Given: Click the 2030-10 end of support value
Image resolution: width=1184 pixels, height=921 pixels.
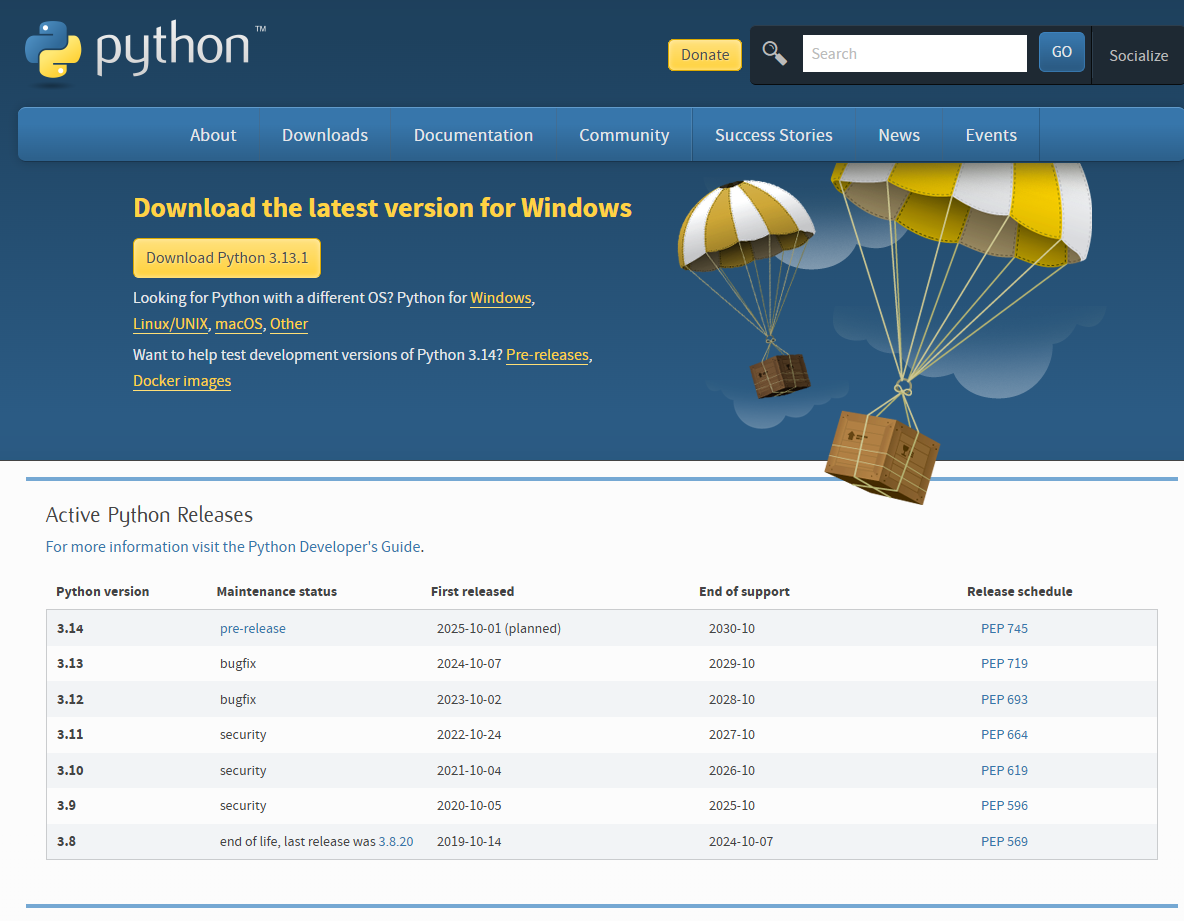Looking at the screenshot, I should pyautogui.click(x=732, y=628).
